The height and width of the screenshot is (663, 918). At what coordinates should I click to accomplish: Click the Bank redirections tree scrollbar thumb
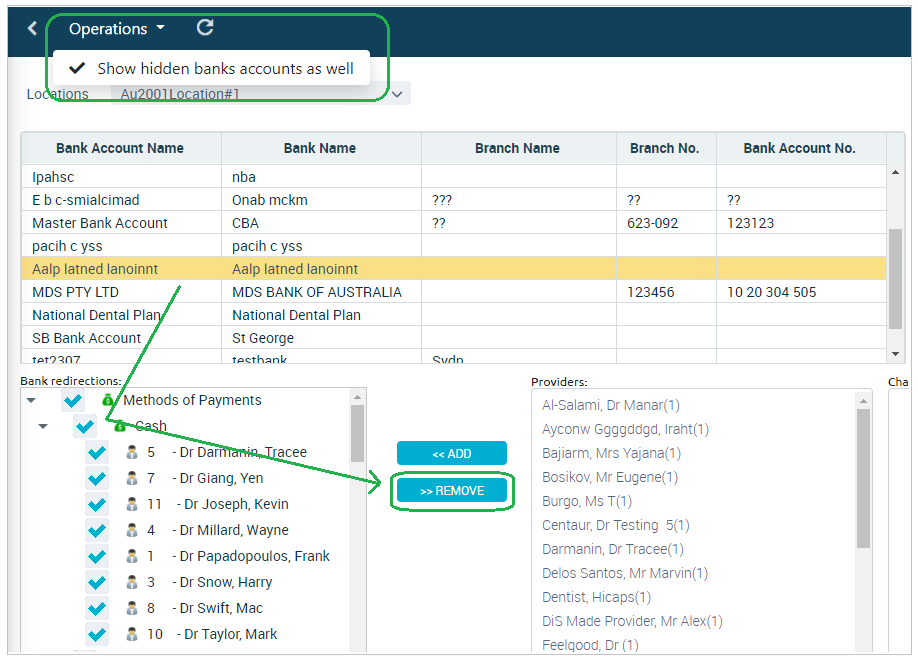(x=357, y=433)
